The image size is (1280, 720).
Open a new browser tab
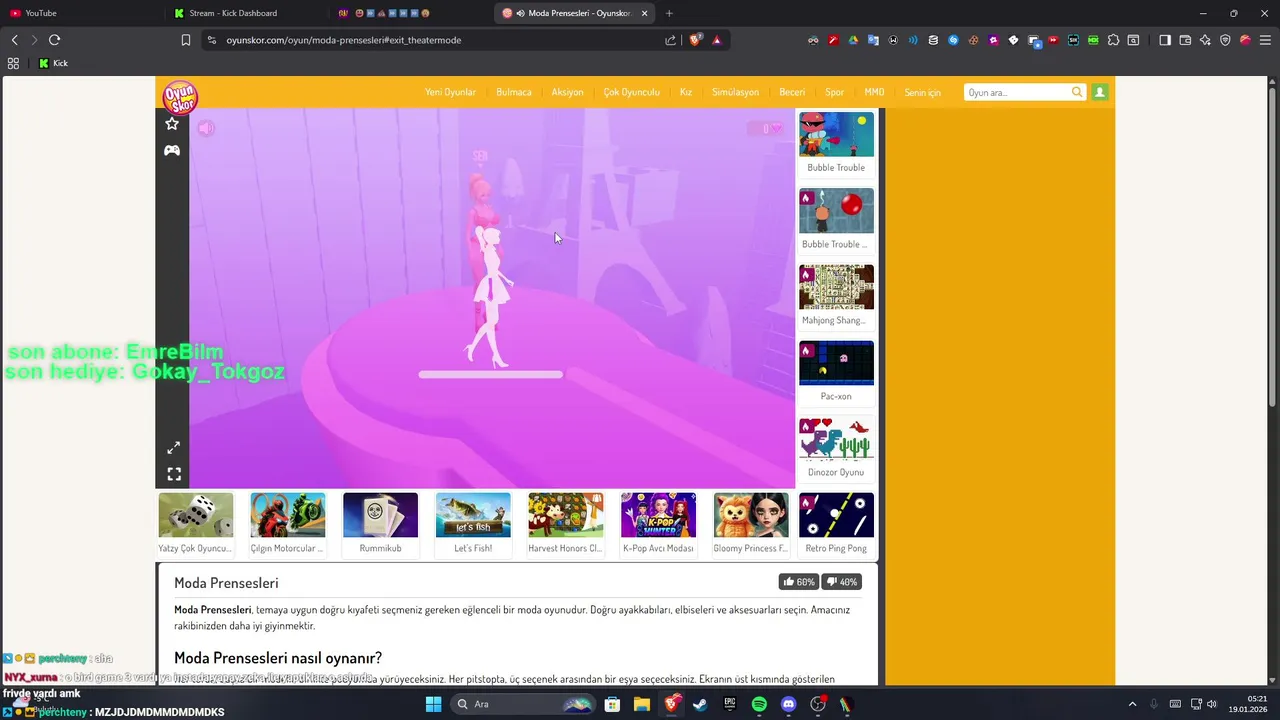(669, 13)
